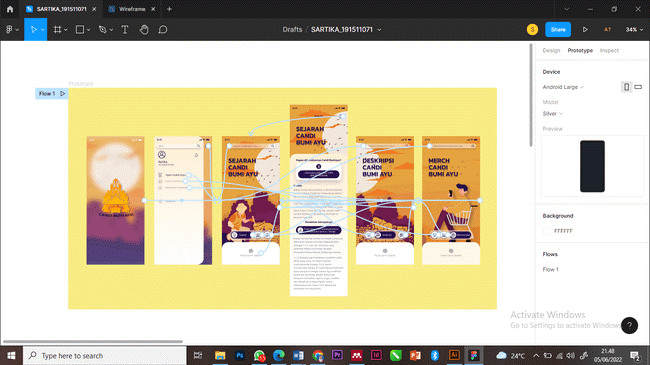This screenshot has height=365, width=650.
Task: Select the MERCH CANDI BUMI AYU frame
Action: pyautogui.click(x=451, y=200)
